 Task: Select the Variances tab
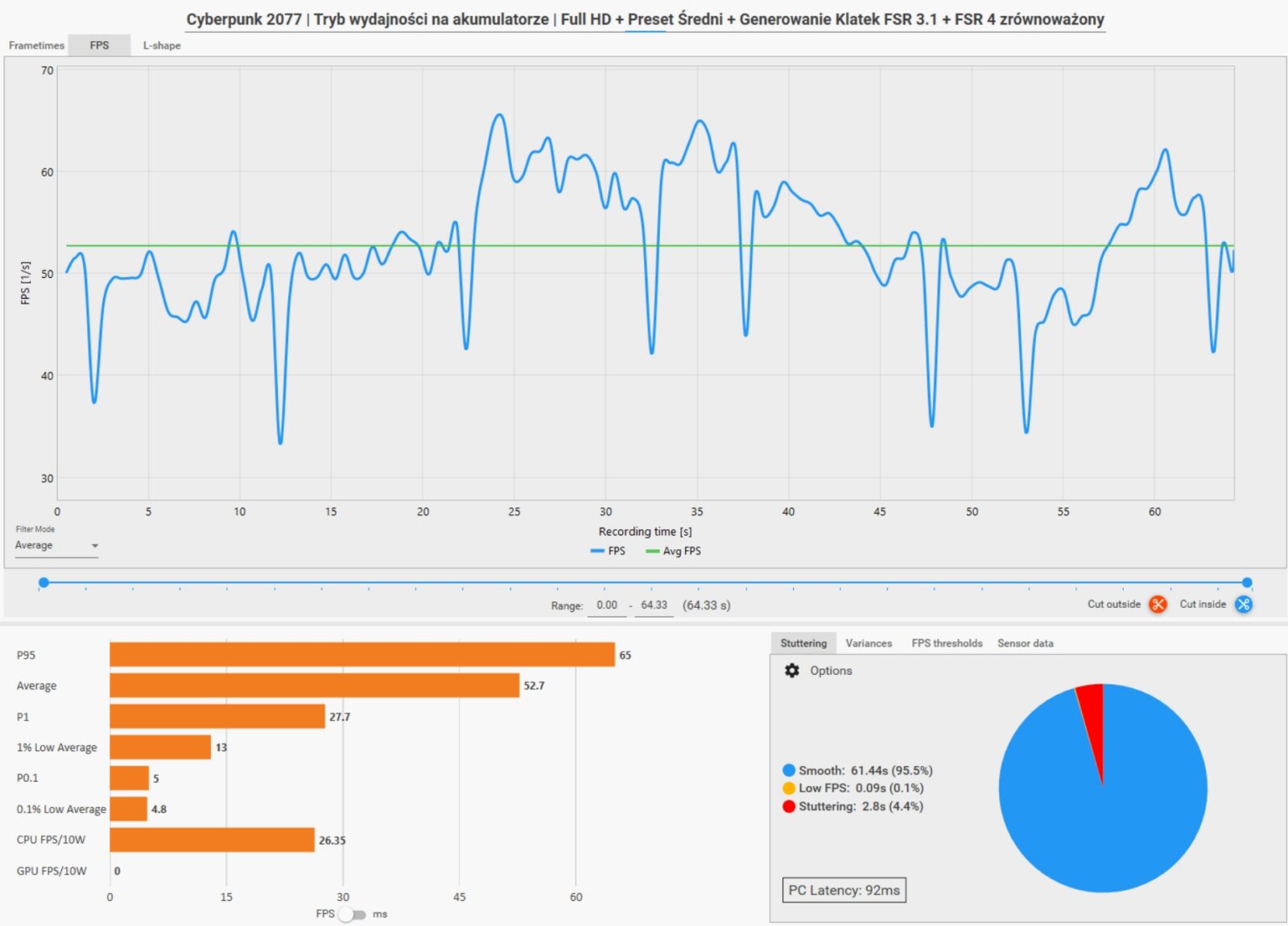pyautogui.click(x=869, y=643)
